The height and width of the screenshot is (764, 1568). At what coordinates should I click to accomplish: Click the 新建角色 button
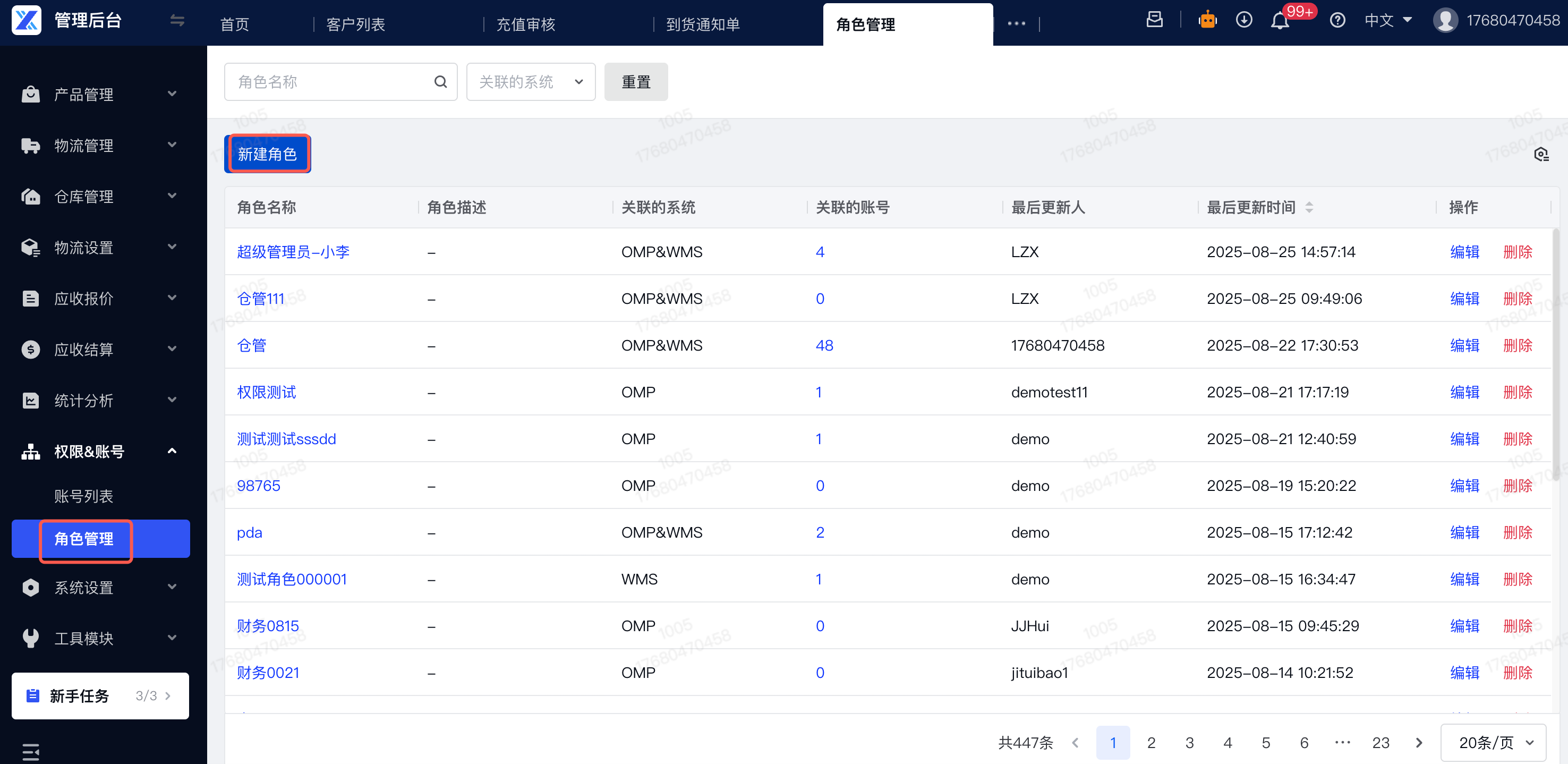tap(268, 154)
